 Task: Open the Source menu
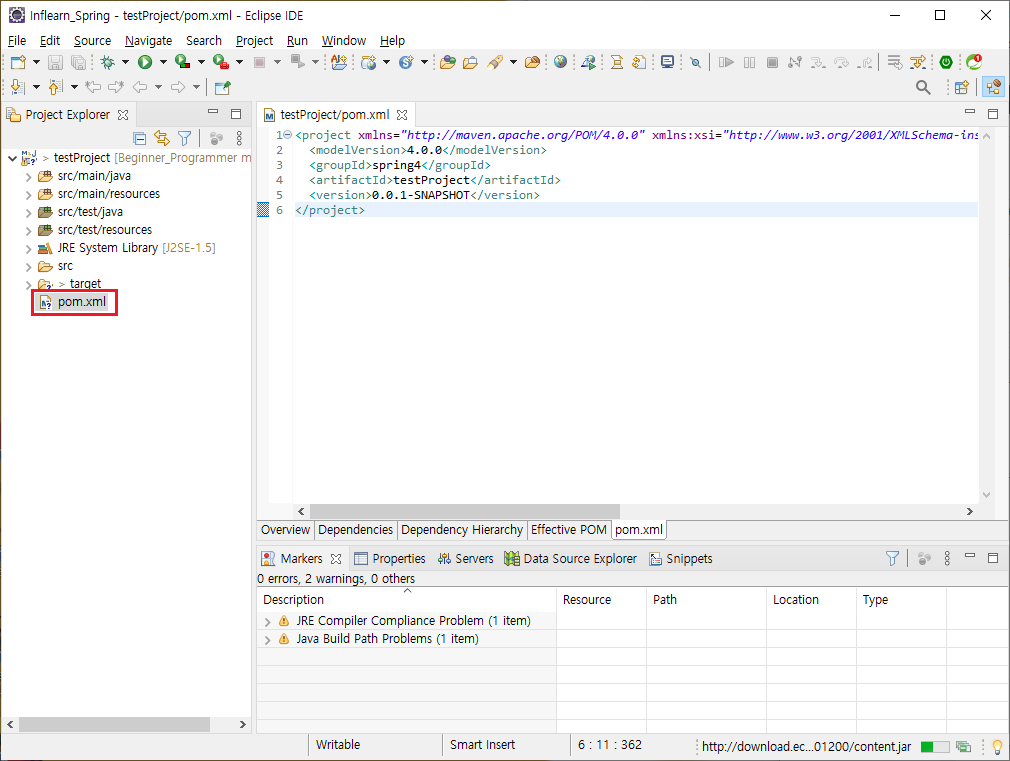(92, 41)
